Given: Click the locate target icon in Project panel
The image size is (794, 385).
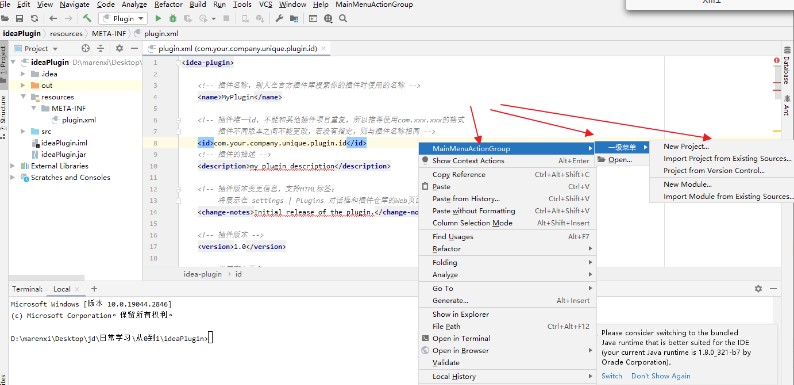Looking at the screenshot, I should click(86, 48).
